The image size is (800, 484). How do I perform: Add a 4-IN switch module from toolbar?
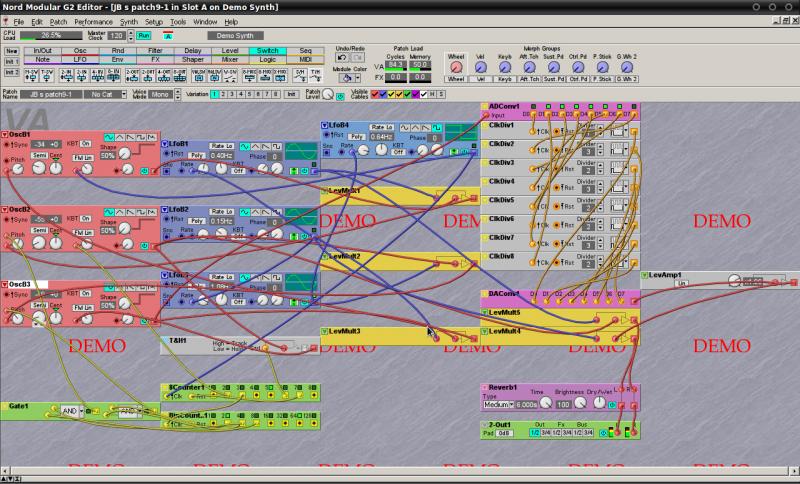pos(97,76)
